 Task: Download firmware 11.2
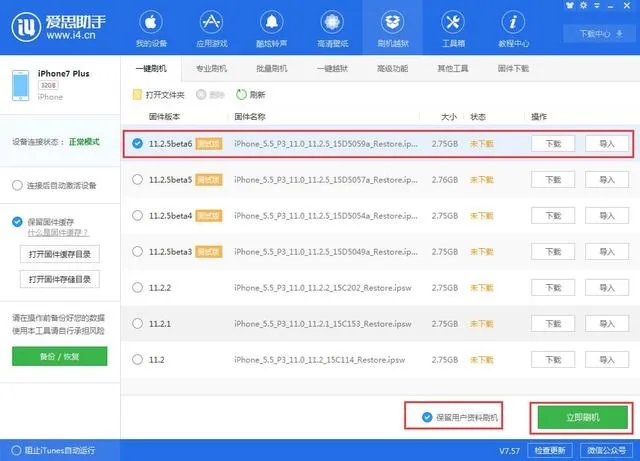pyautogui.click(x=553, y=360)
